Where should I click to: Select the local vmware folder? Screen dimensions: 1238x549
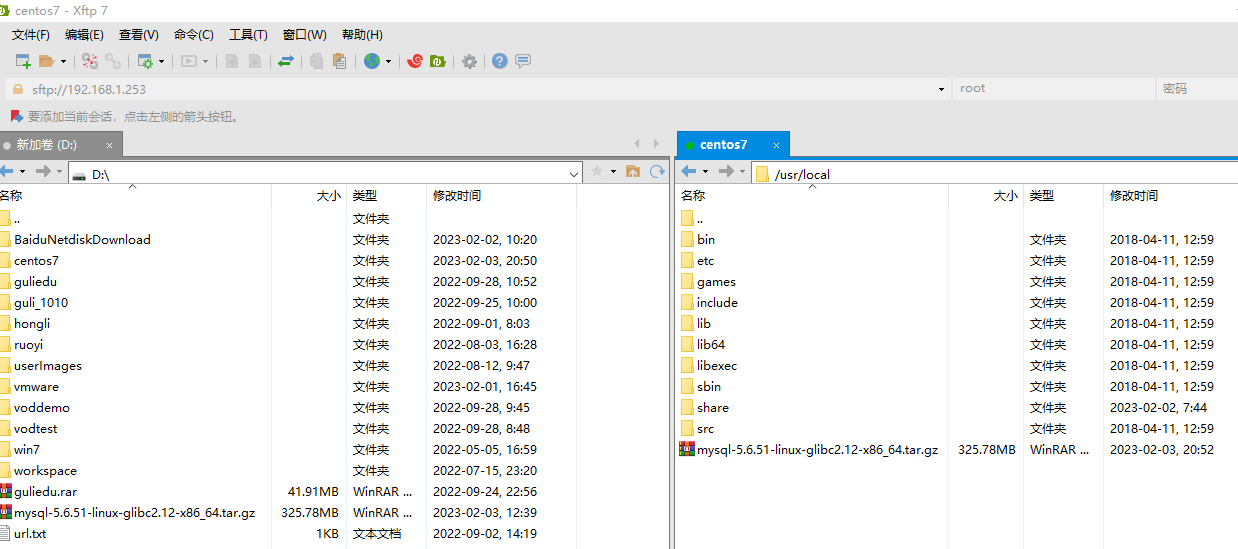(36, 386)
